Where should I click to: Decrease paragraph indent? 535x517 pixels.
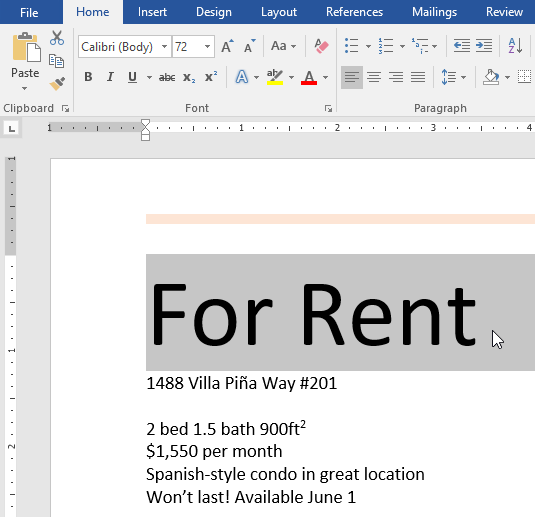(x=462, y=46)
